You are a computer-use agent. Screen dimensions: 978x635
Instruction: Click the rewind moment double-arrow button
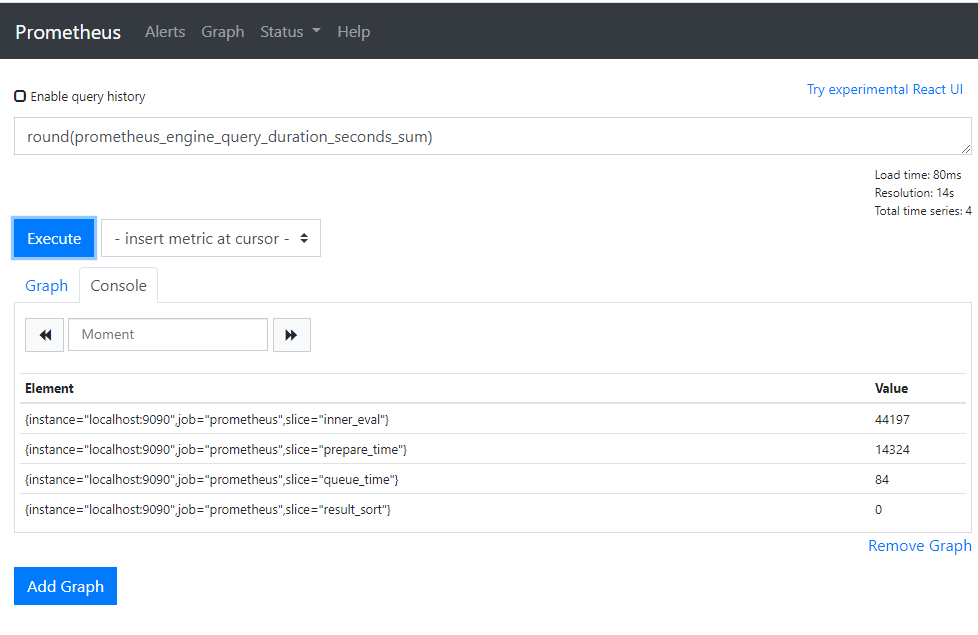coord(44,335)
